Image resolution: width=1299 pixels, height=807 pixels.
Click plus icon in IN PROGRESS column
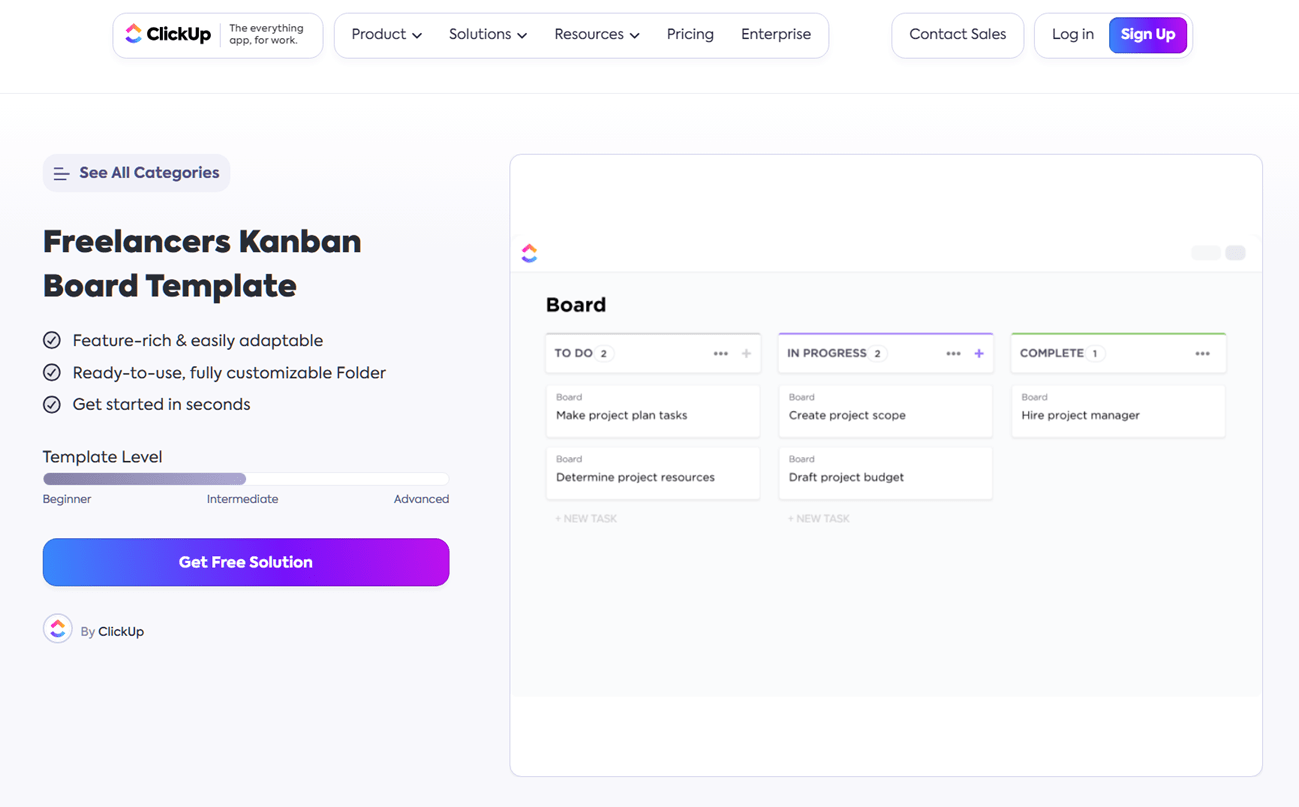[x=979, y=354]
